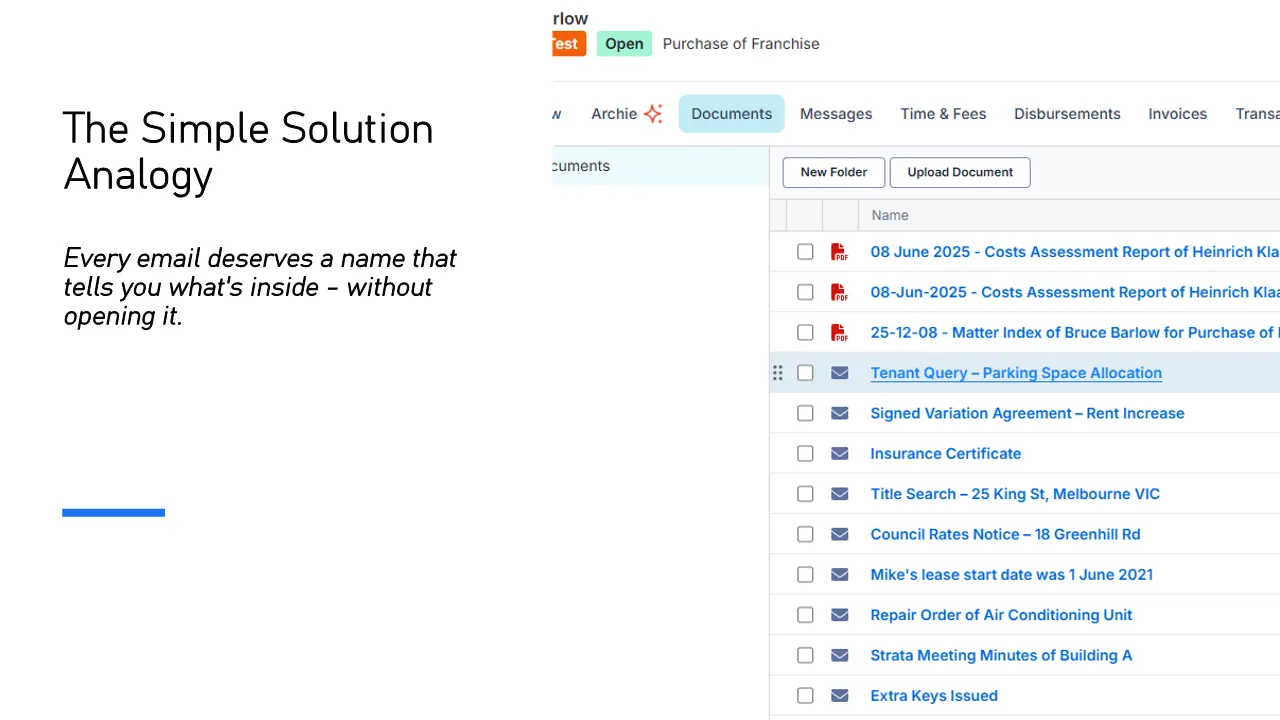Tick checkbox for Signed Variation Agreement email
The image size is (1280, 720).
coord(805,413)
